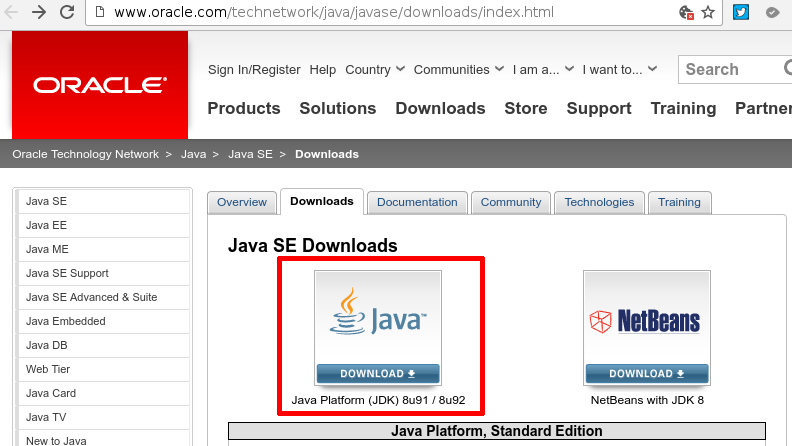Open the Solutions menu
Screen dimensions: 792x446
pyautogui.click(x=338, y=108)
